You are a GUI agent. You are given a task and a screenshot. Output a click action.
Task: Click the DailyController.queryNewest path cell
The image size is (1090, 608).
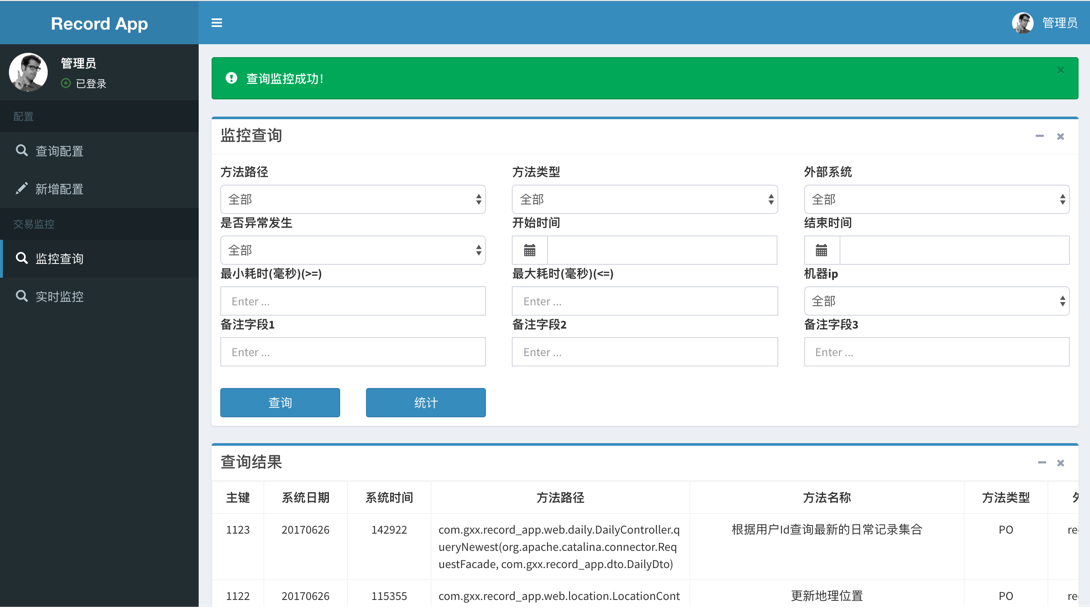[x=559, y=547]
